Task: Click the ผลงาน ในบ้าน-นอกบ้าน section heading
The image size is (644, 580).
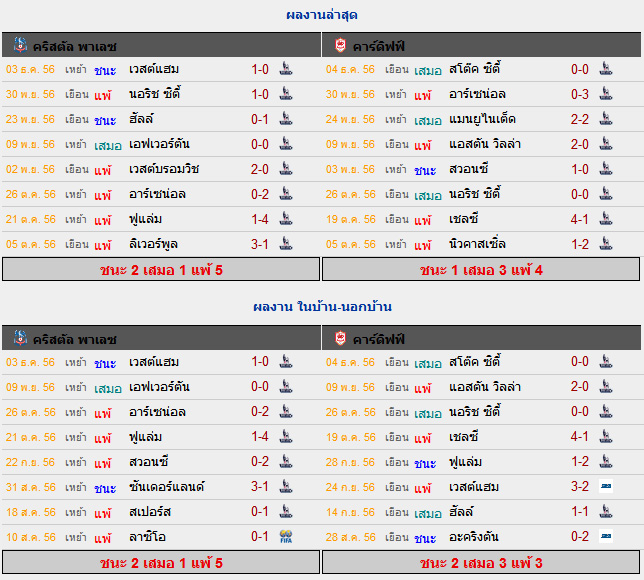Action: 322,306
